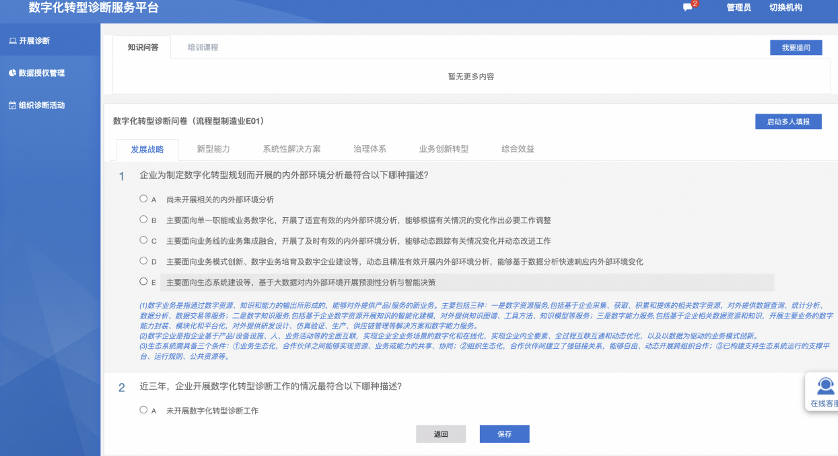This screenshot has width=838, height=456.
Task: Click the 暂无更多内容 text
Action: [x=471, y=76]
